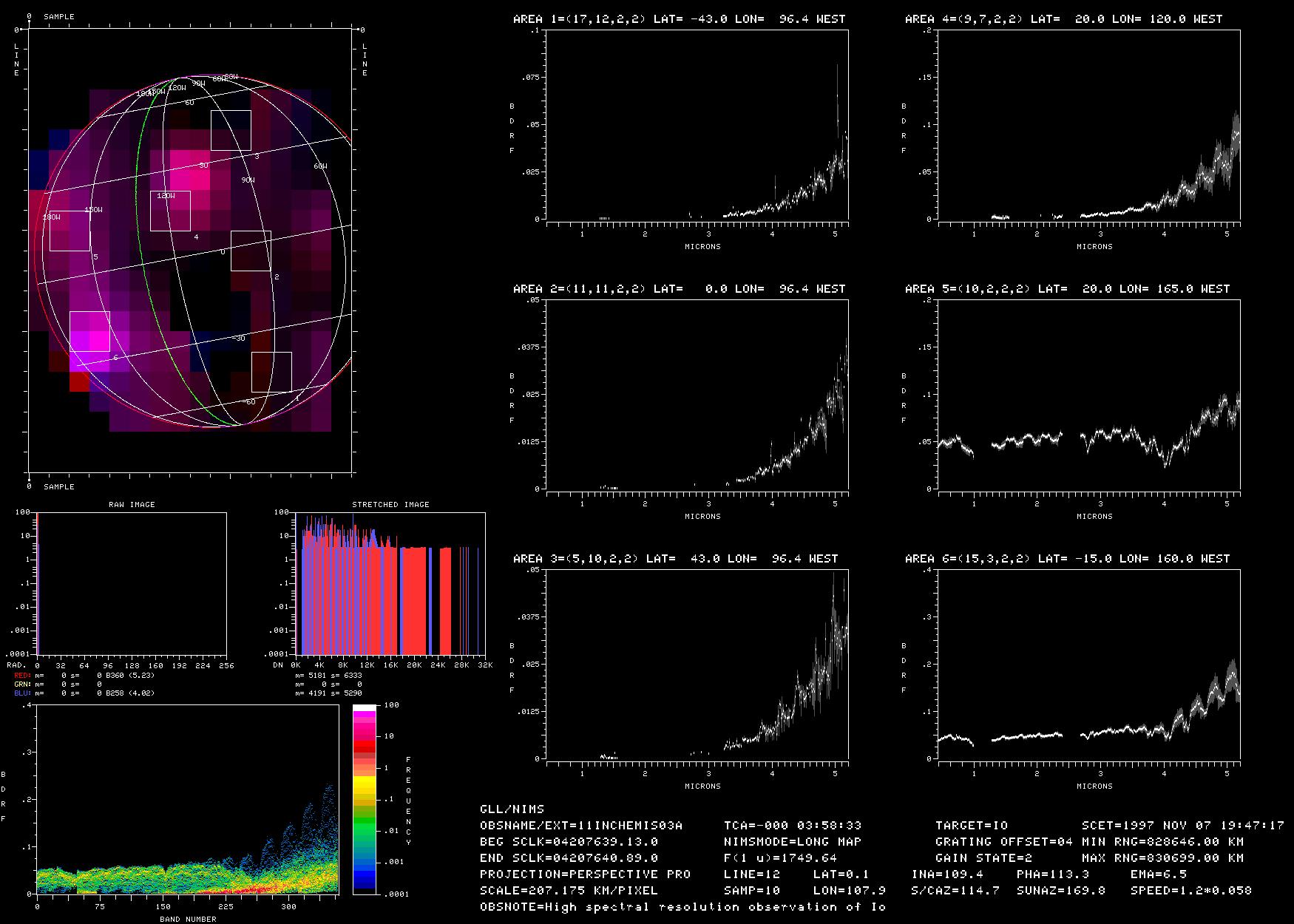Click the EMA=6.5 text

pos(1159,874)
